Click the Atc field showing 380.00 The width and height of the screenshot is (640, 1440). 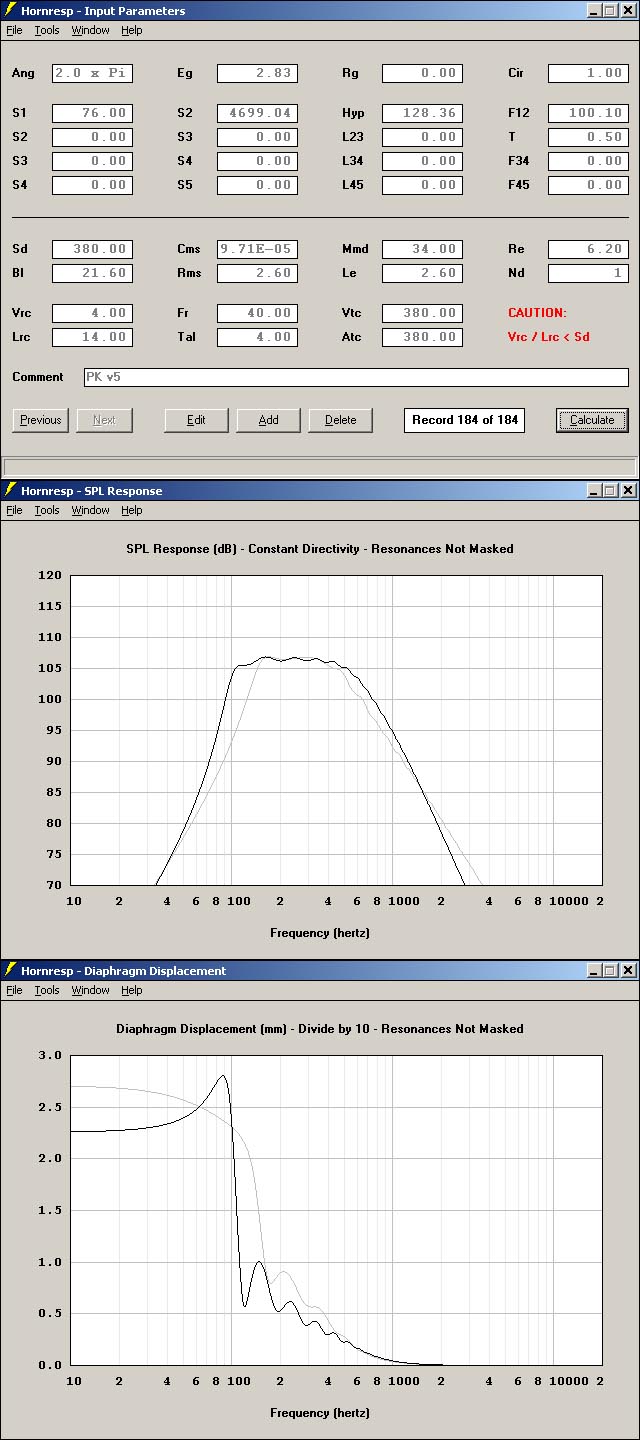(422, 337)
